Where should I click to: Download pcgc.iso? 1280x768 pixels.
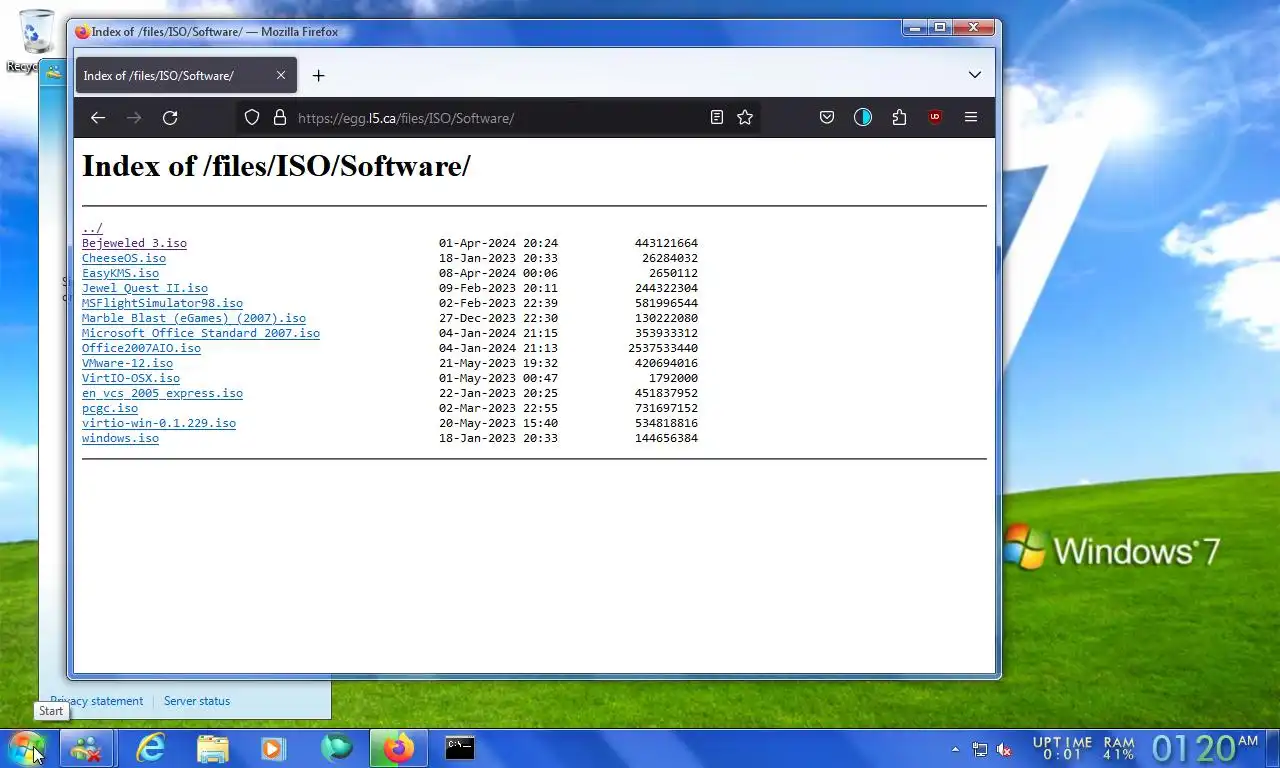pyautogui.click(x=110, y=408)
